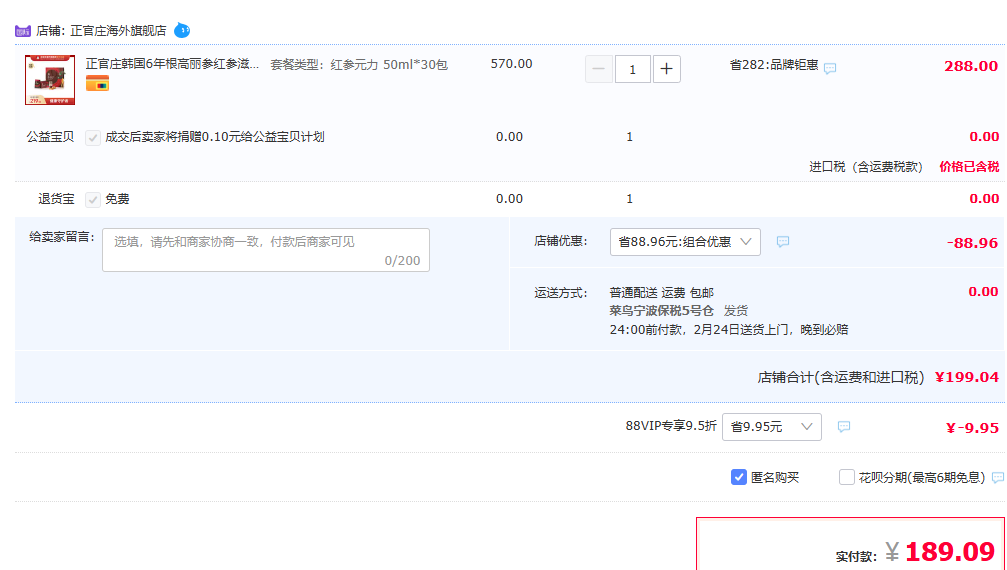Click the 普通配送 运费 包邮 text
The width and height of the screenshot is (1007, 570).
coord(661,293)
